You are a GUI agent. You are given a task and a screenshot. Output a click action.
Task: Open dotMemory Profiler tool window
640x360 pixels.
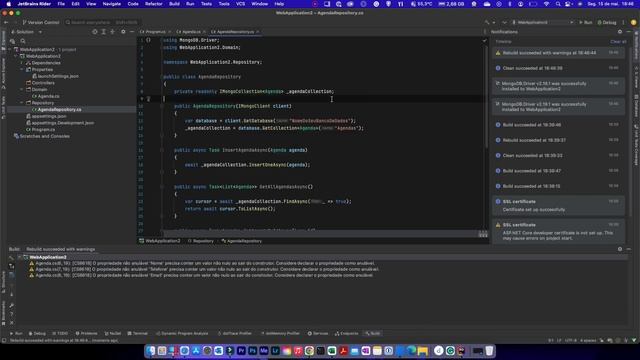pos(280,333)
